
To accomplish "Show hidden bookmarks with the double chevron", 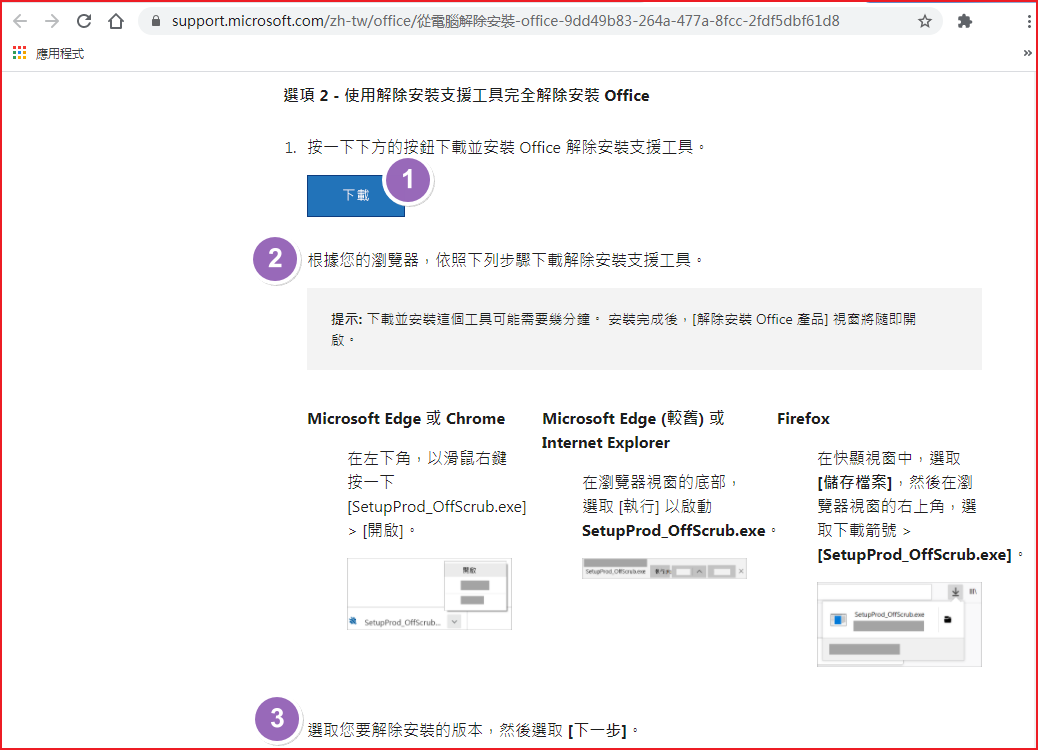I will coord(1027,53).
